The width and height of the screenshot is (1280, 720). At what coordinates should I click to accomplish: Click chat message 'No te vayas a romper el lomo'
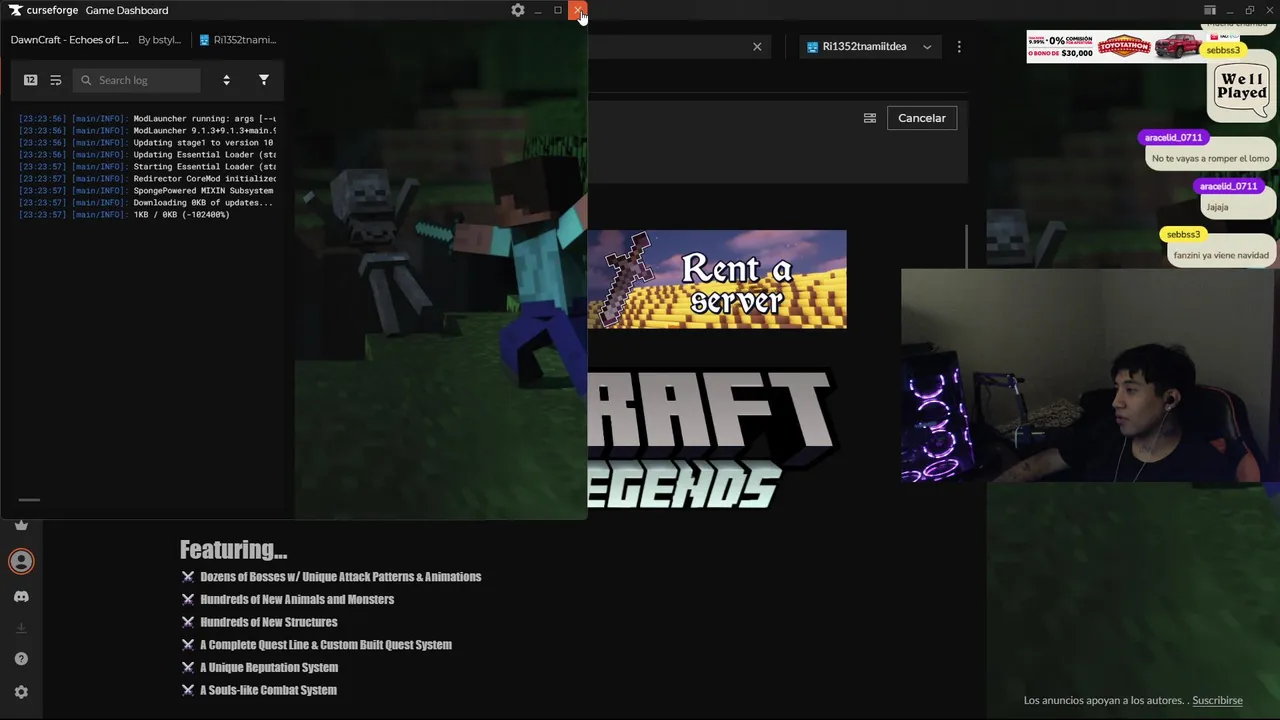1210,158
